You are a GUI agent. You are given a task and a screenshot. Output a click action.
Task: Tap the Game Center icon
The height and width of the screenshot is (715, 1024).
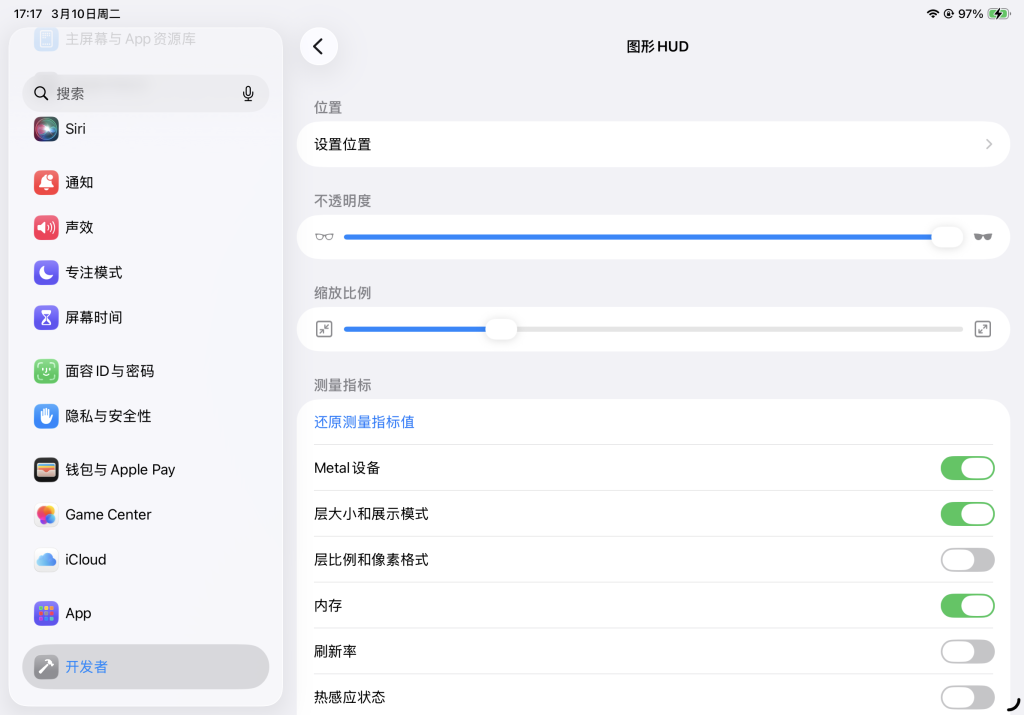click(46, 515)
